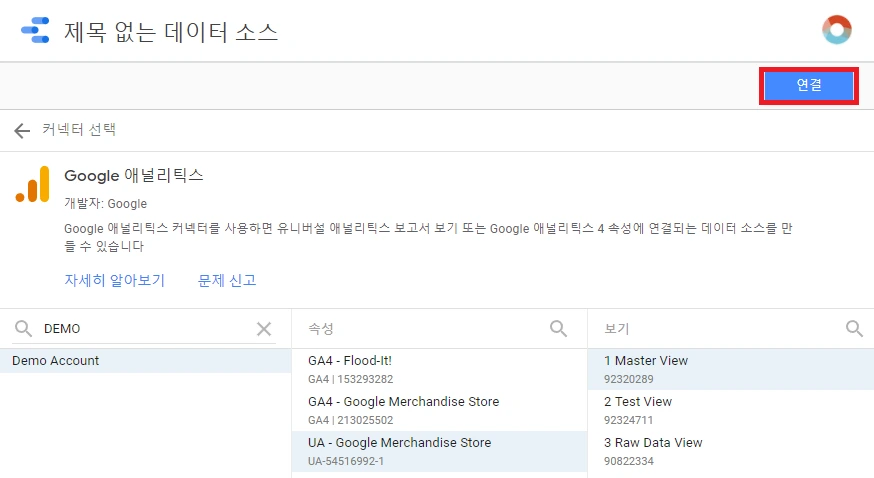874x478 pixels.
Task: Select Demo Account in account list
Action: coord(145,360)
